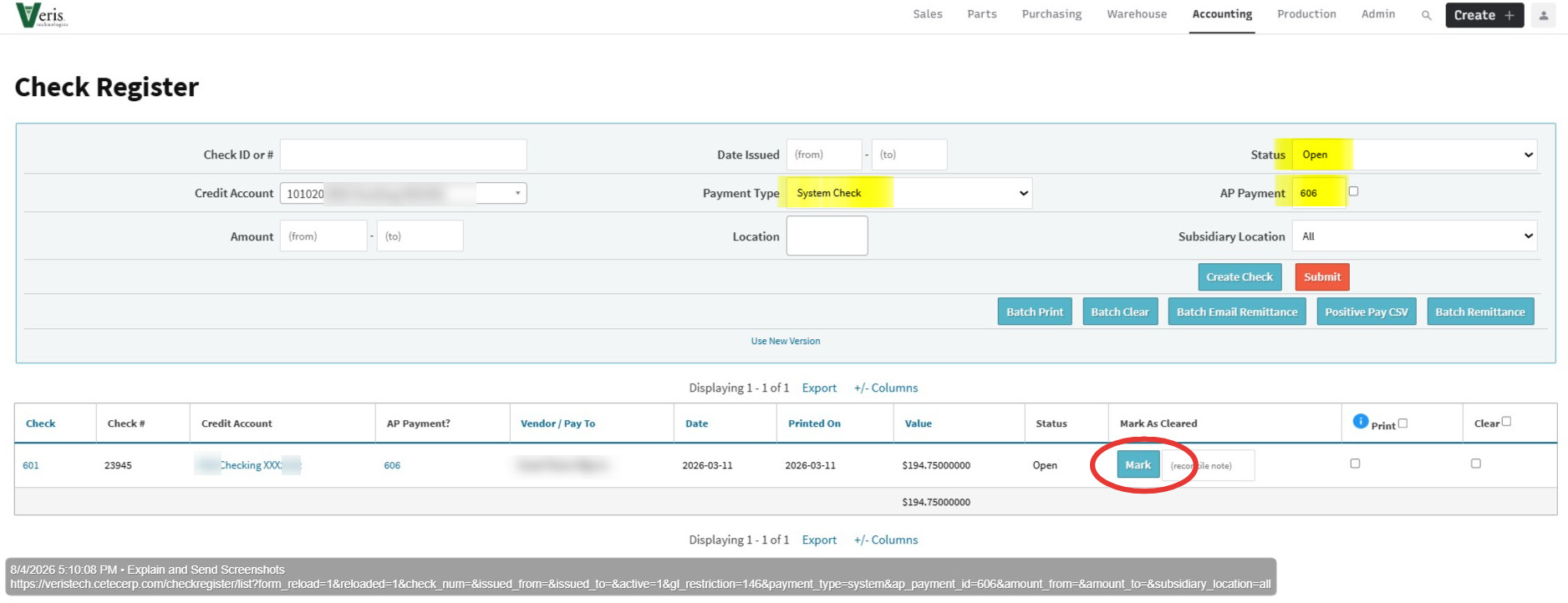Open the Checking XXX credit account link

249,465
